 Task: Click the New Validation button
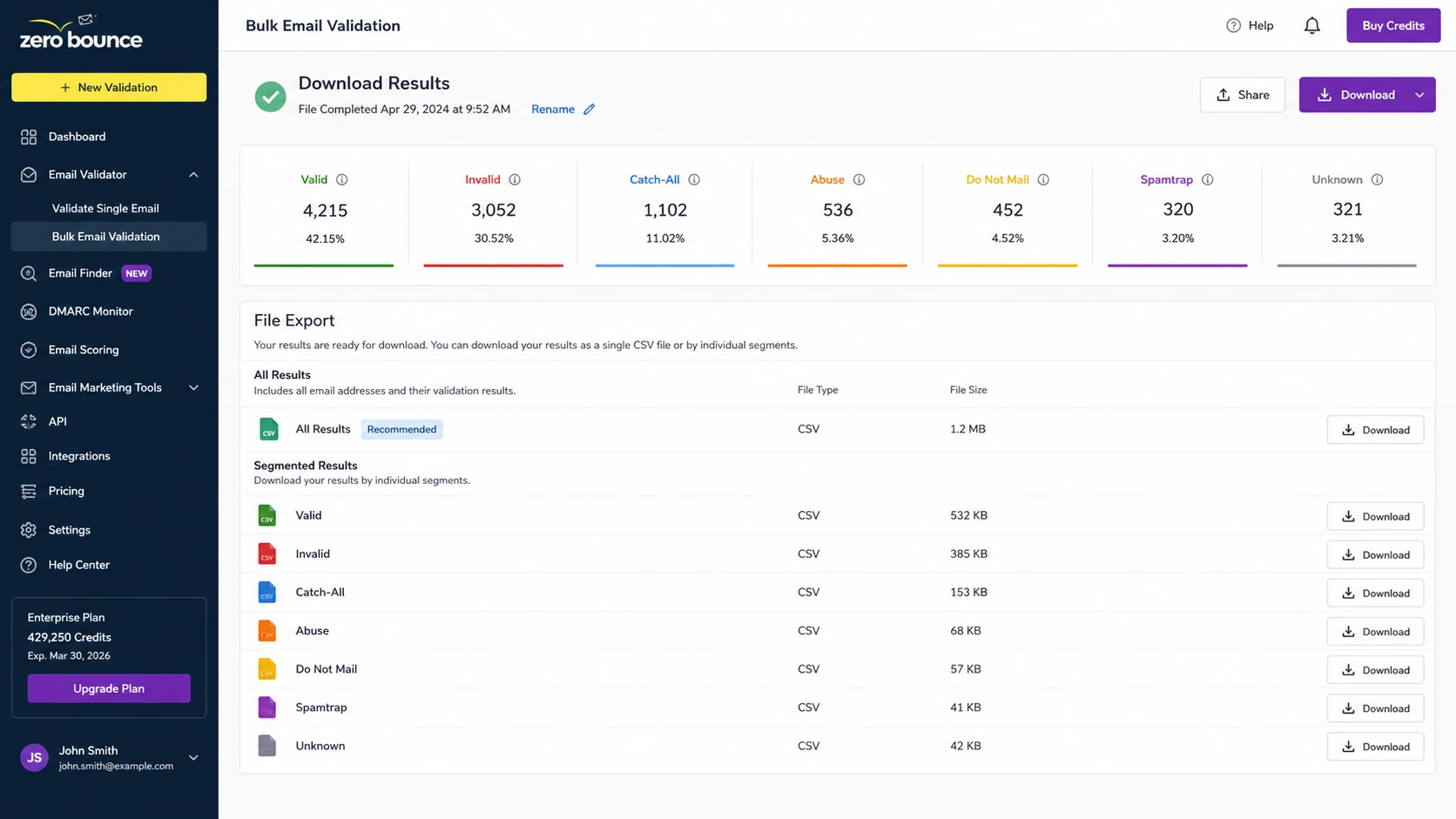109,88
